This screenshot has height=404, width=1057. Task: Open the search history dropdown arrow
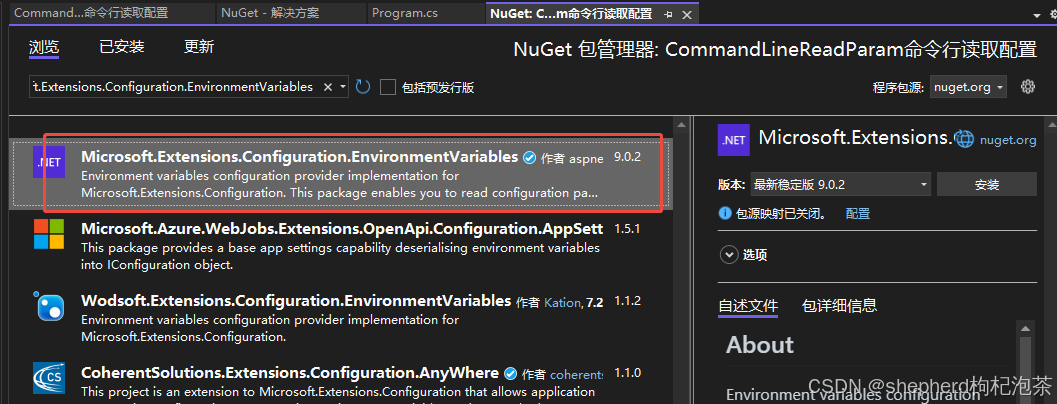point(342,87)
